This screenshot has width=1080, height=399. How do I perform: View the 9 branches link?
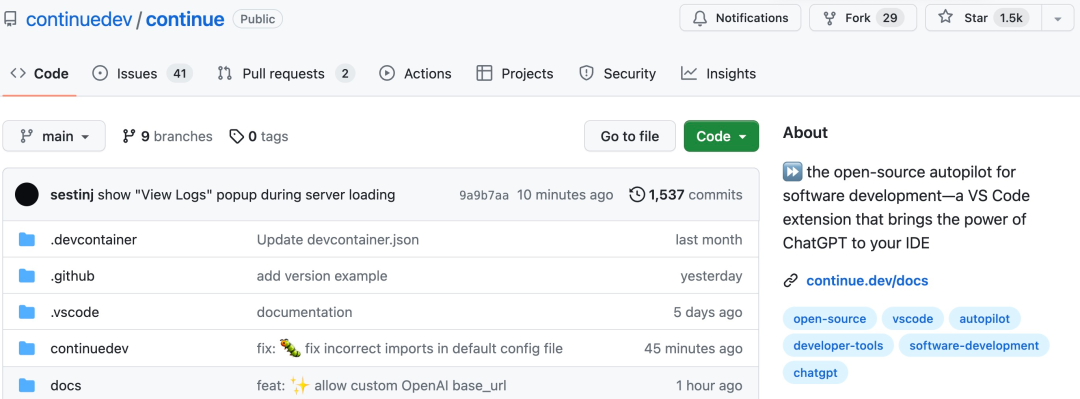pos(167,136)
